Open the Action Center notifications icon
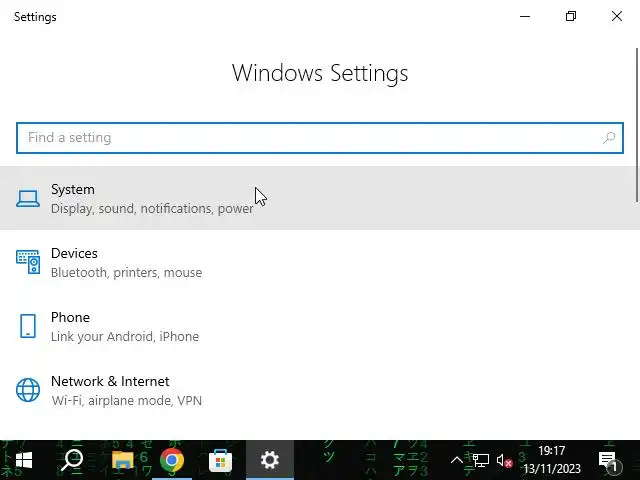 (x=610, y=461)
